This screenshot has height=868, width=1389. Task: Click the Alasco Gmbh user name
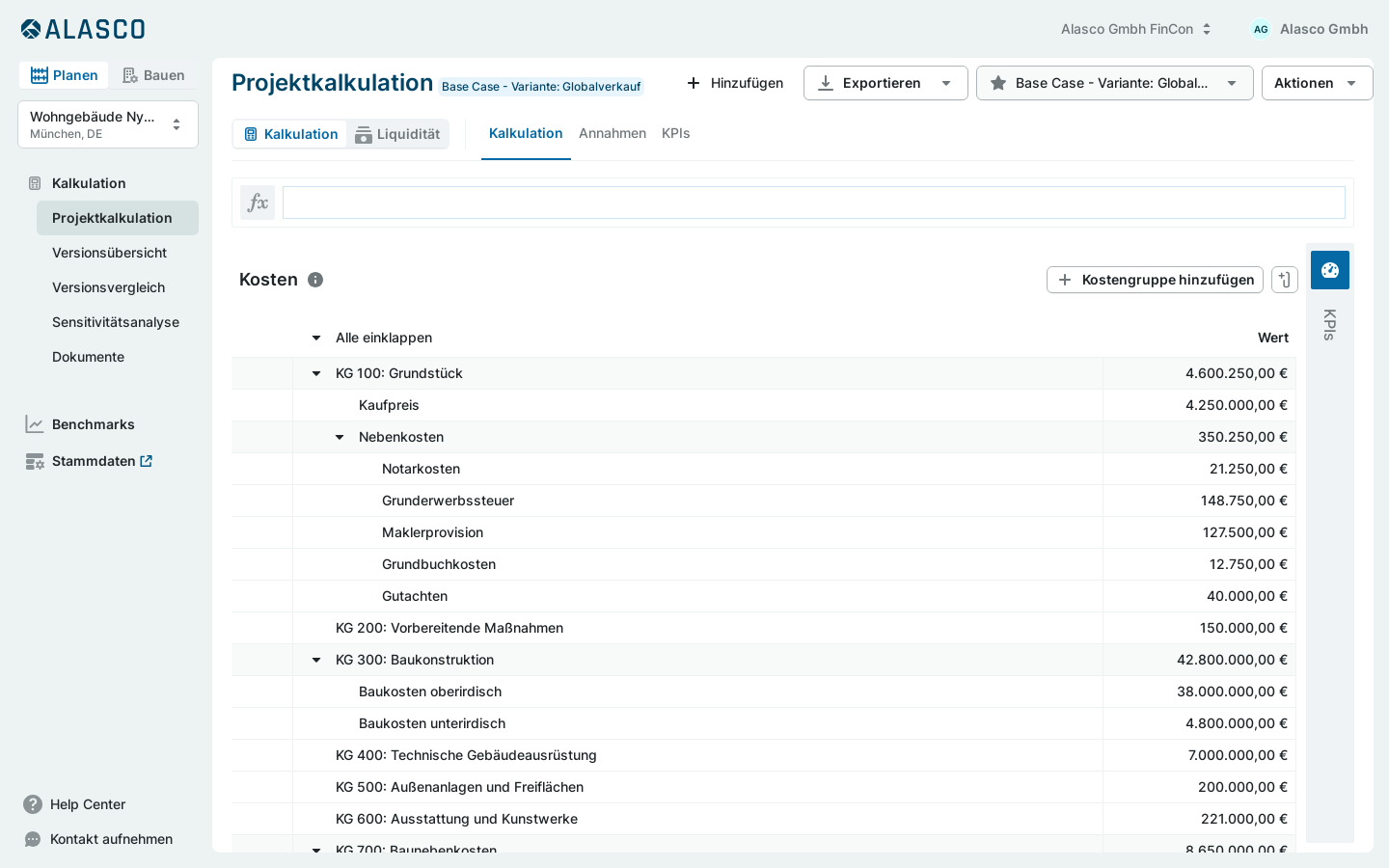pos(1323,29)
